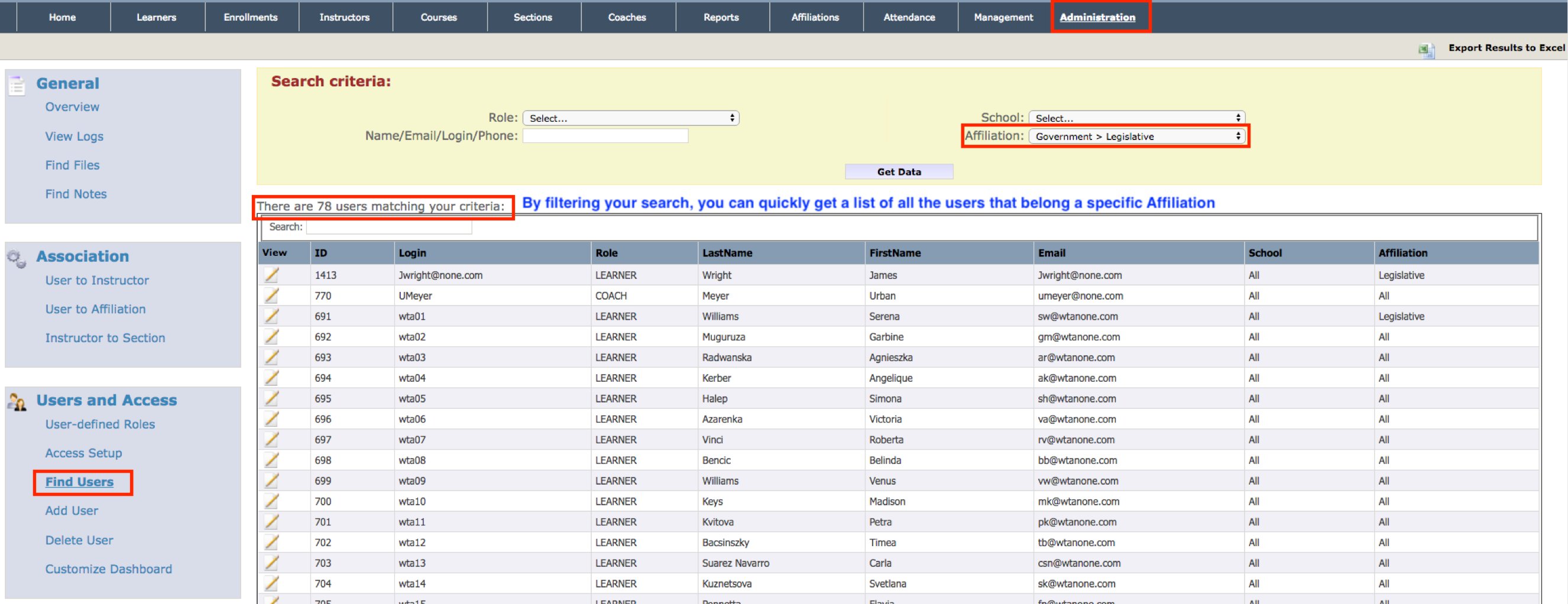This screenshot has width=1568, height=604.
Task: Click edit pencil for James Wright
Action: 271,275
